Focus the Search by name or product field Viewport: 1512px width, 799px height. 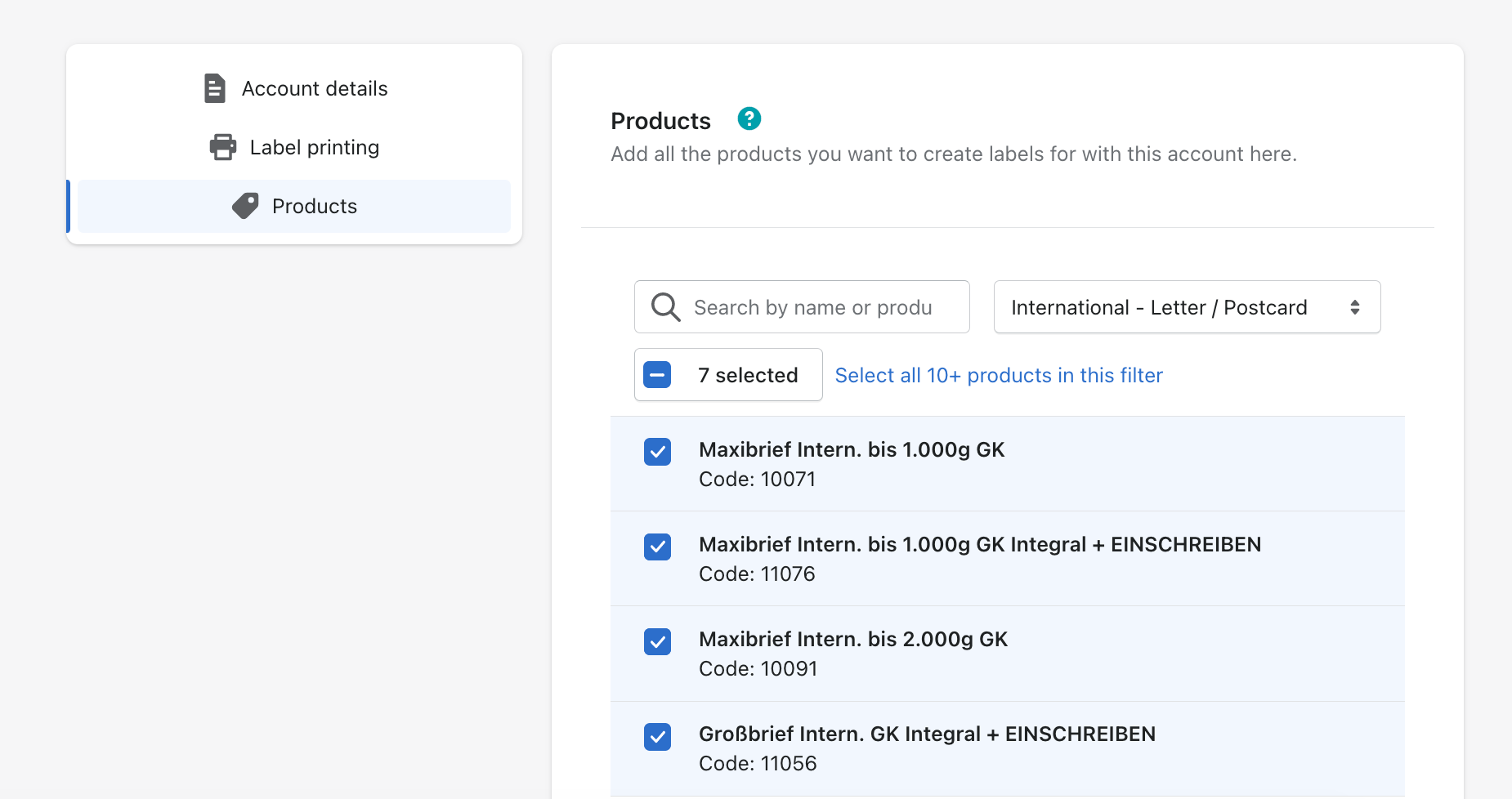[x=802, y=307]
